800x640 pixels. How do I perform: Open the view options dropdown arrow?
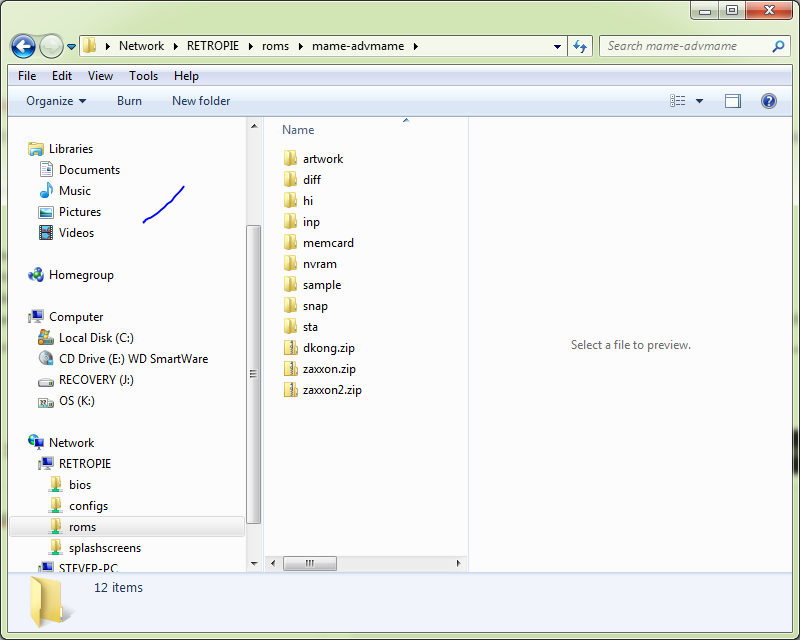[x=699, y=101]
